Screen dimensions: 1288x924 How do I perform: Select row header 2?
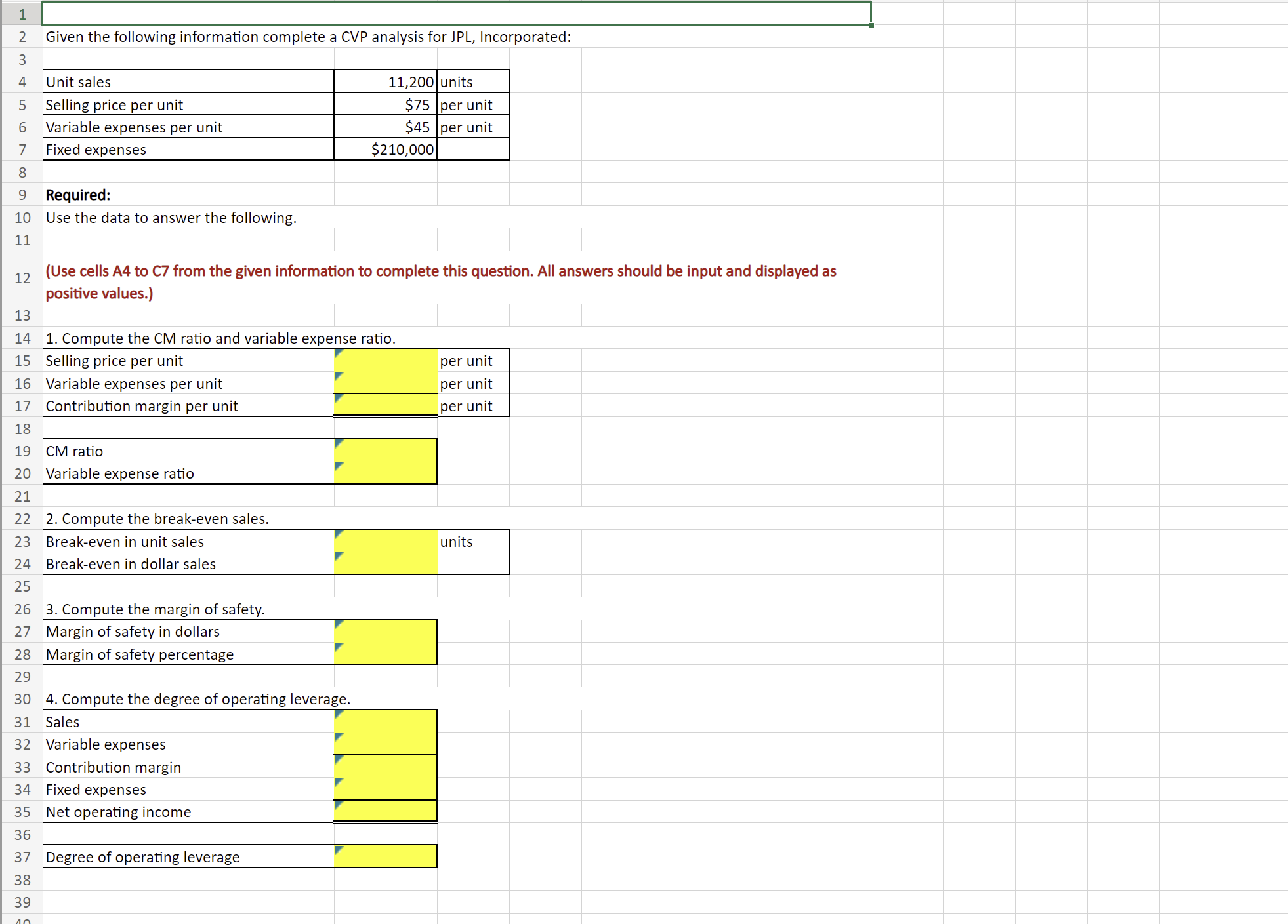(x=22, y=37)
